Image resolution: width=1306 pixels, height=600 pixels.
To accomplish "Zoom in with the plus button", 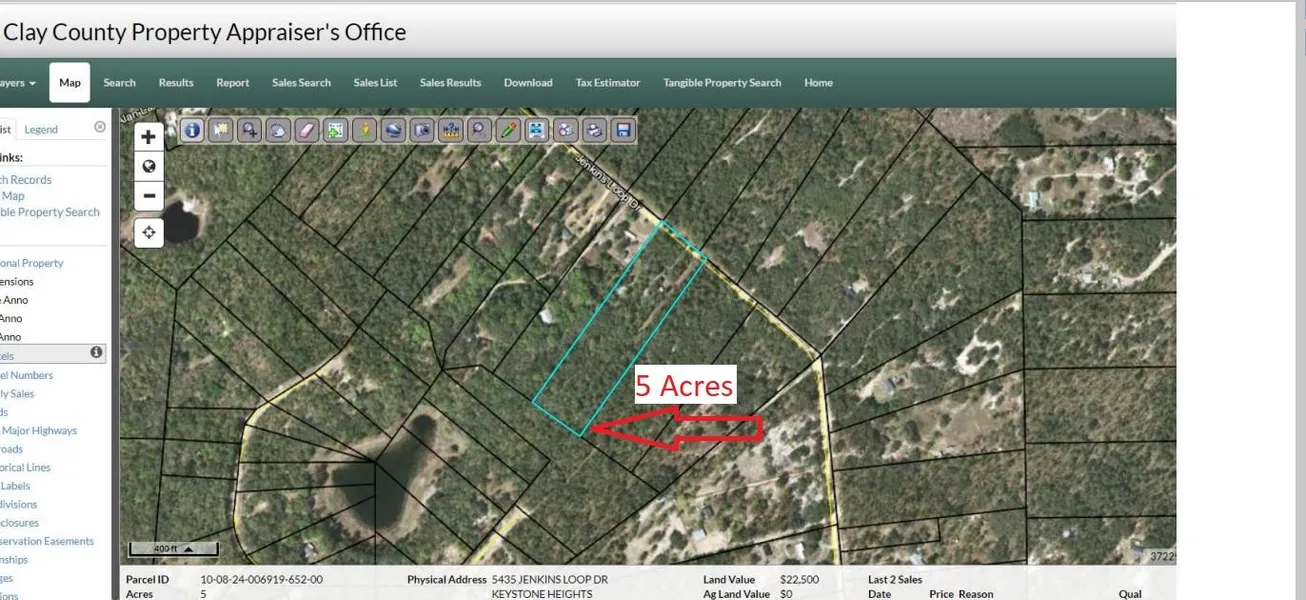I will point(149,138).
